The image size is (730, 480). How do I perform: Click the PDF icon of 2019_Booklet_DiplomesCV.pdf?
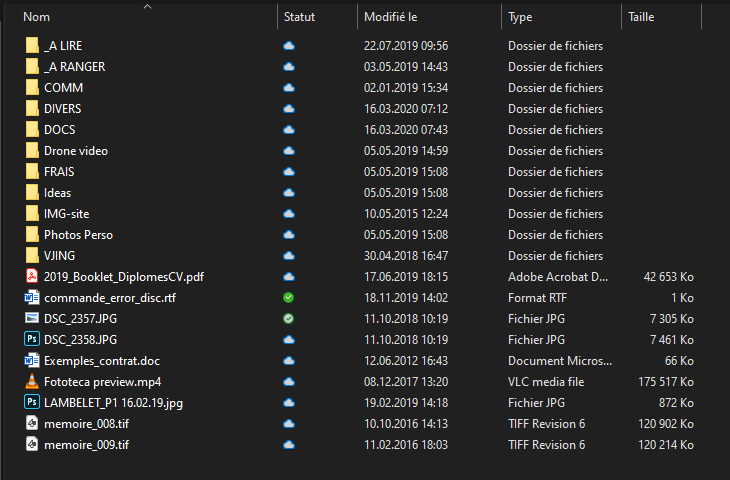(x=32, y=276)
